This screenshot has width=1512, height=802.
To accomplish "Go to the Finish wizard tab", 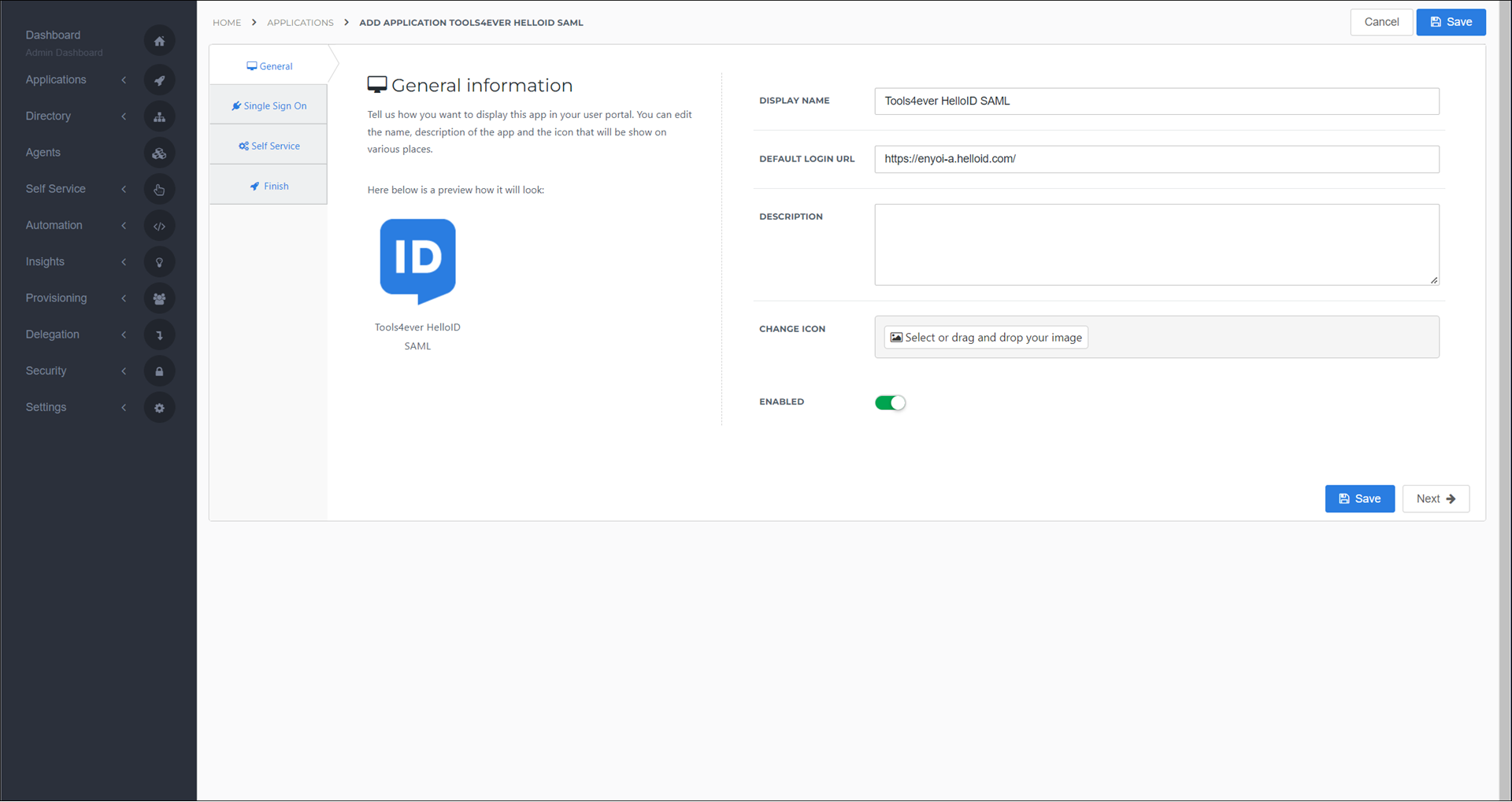I will pyautogui.click(x=269, y=186).
